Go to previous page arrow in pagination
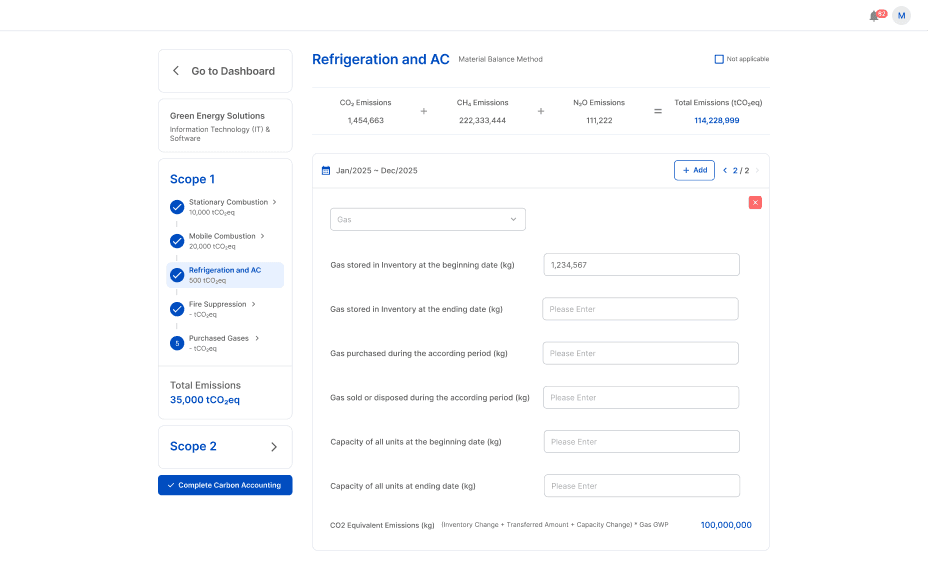Image resolution: width=928 pixels, height=579 pixels. tap(725, 171)
